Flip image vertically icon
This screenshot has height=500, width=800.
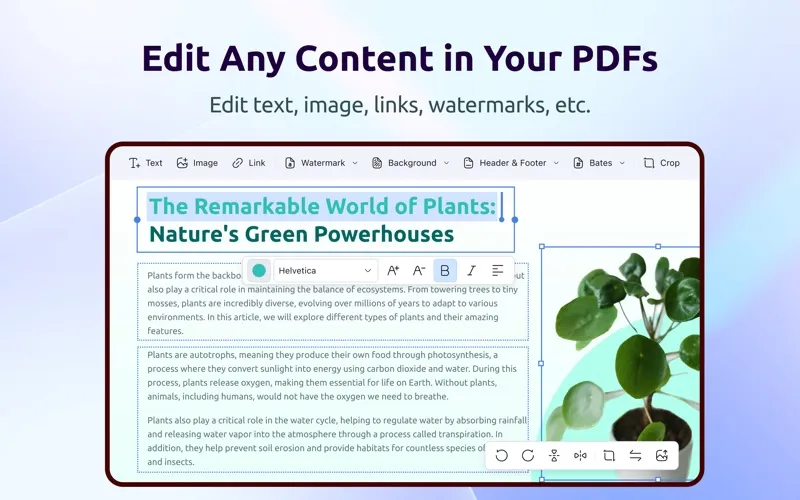554,456
